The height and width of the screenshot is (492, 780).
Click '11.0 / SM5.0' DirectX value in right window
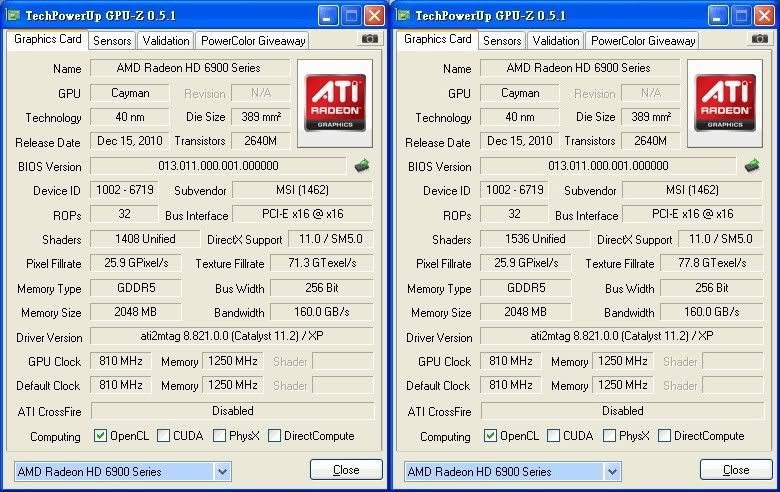[720, 239]
